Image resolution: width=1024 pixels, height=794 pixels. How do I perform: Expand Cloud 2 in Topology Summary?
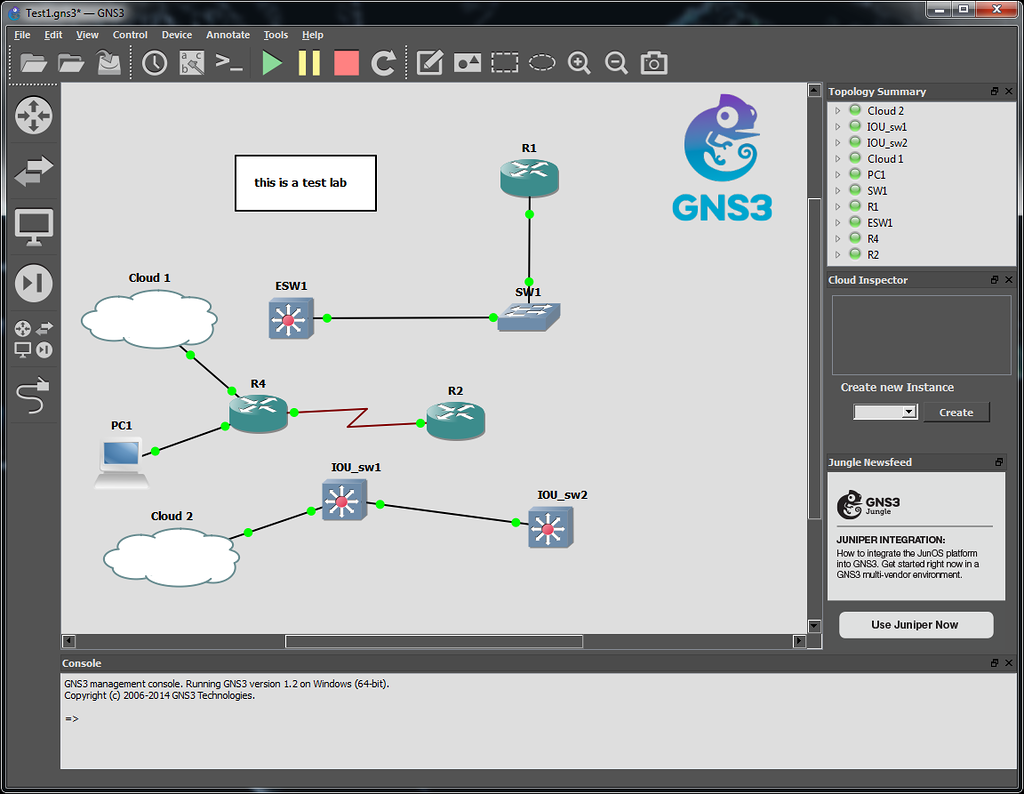(837, 111)
